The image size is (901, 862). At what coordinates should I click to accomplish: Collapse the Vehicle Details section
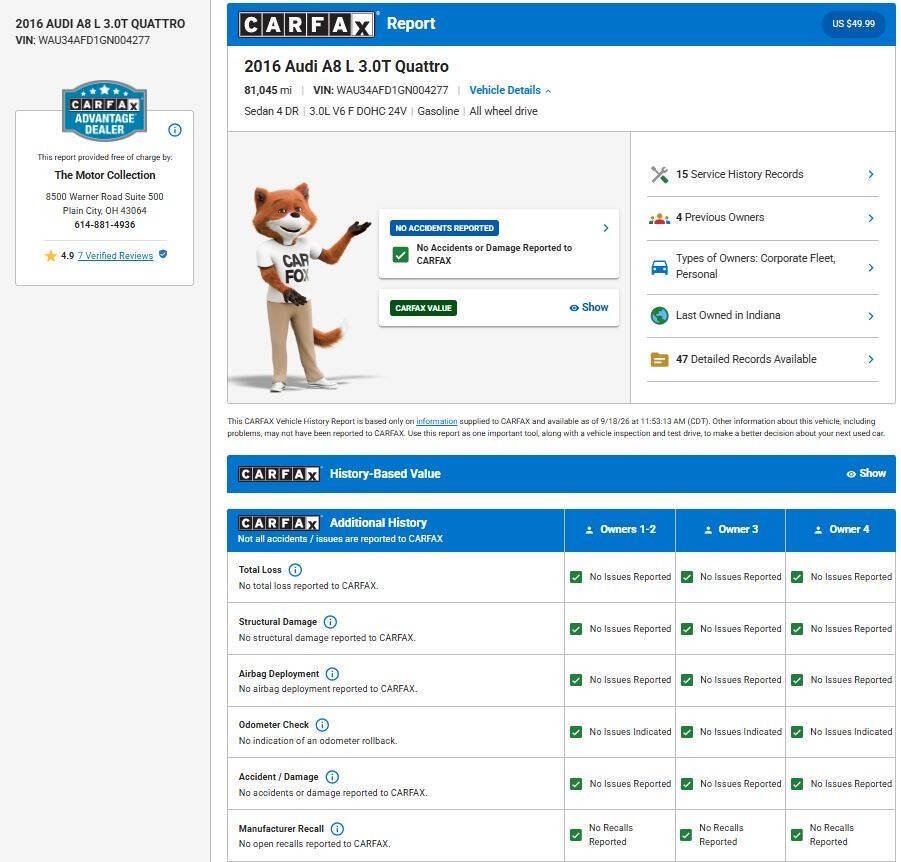click(510, 90)
